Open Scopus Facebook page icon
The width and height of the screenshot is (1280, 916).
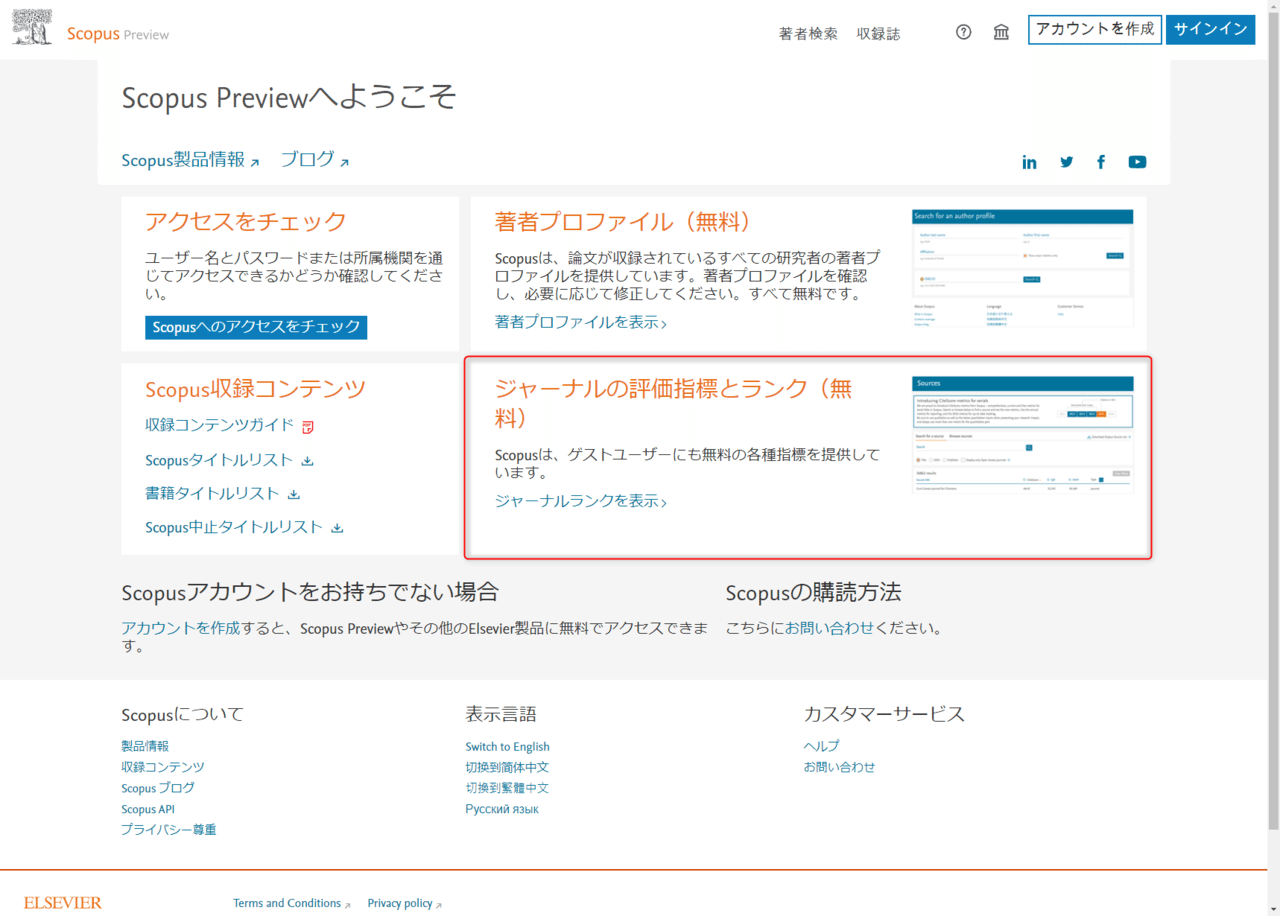[x=1101, y=162]
